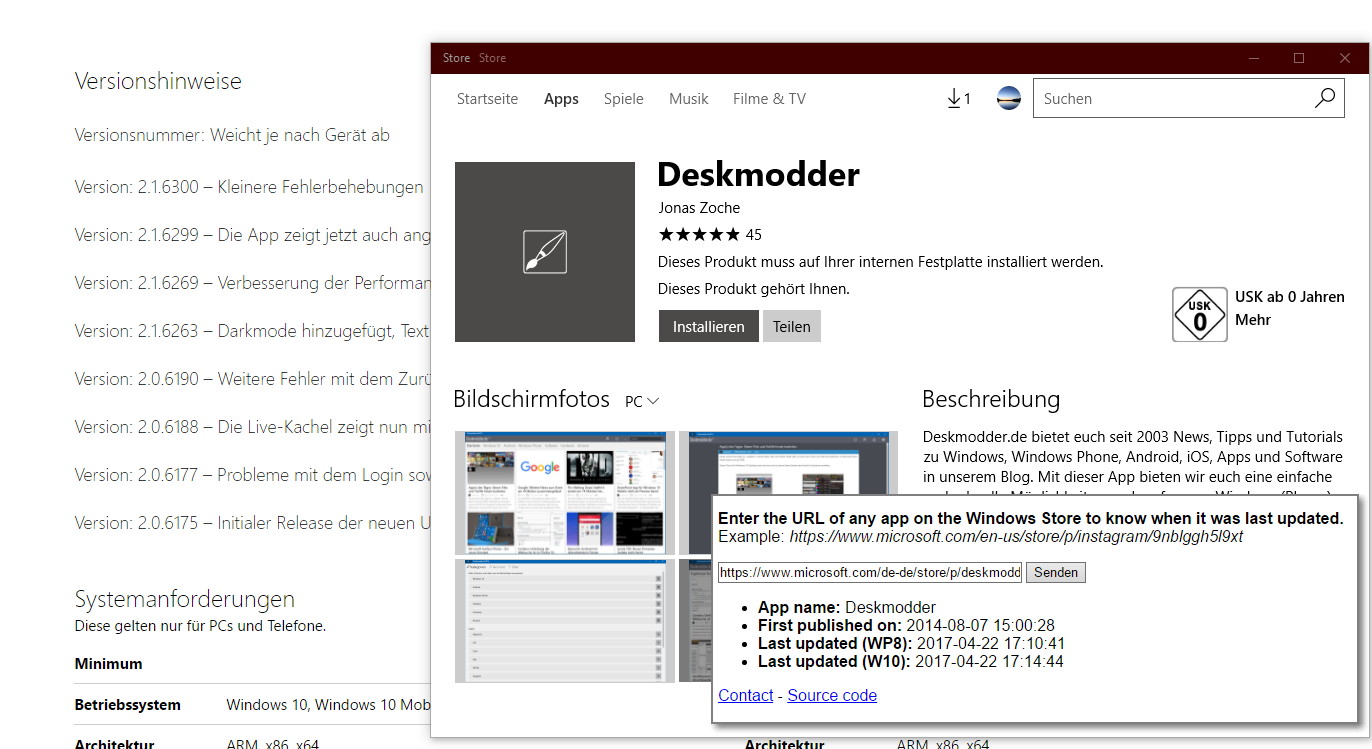Click the Version 2.0.6177 login note
1372x749 pixels.
pyautogui.click(x=252, y=475)
